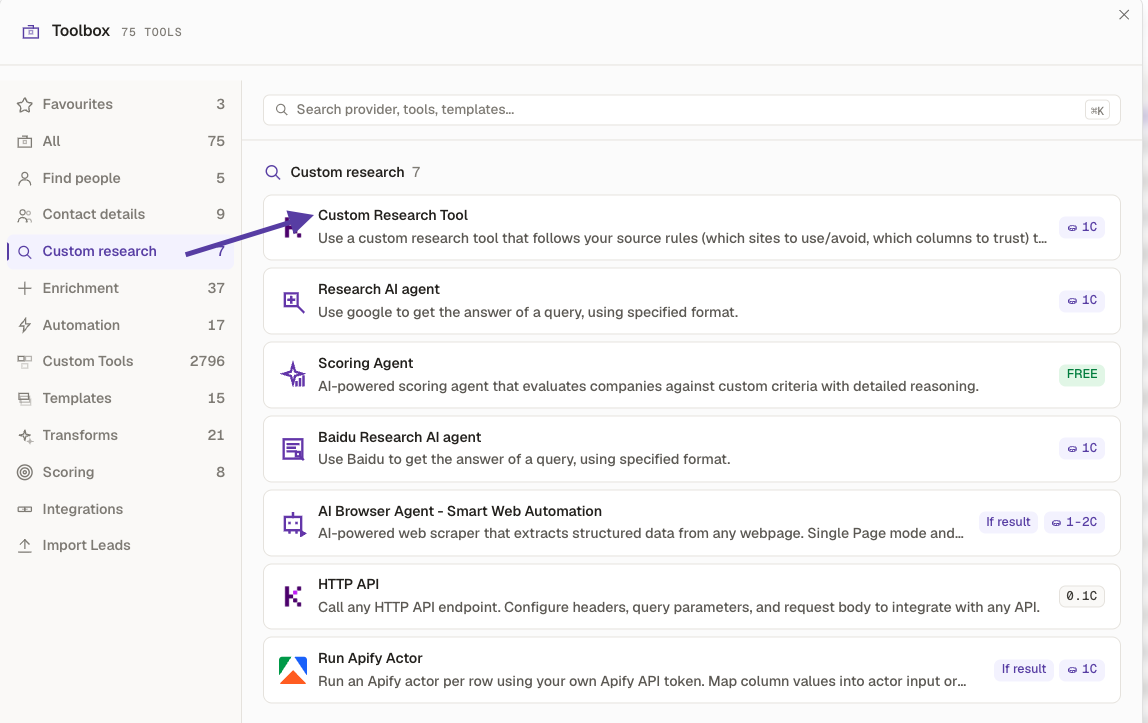Click the Toolbox briefcase icon in header
1148x723 pixels.
[x=31, y=31]
